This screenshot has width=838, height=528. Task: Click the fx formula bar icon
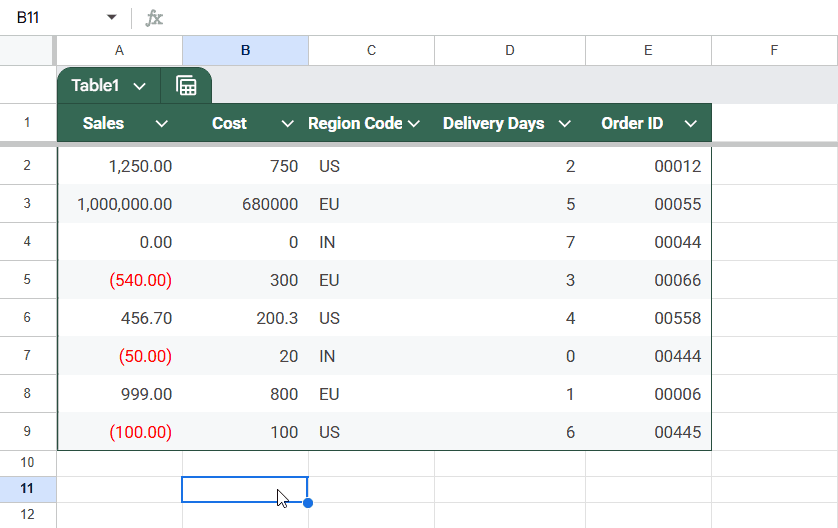[154, 18]
